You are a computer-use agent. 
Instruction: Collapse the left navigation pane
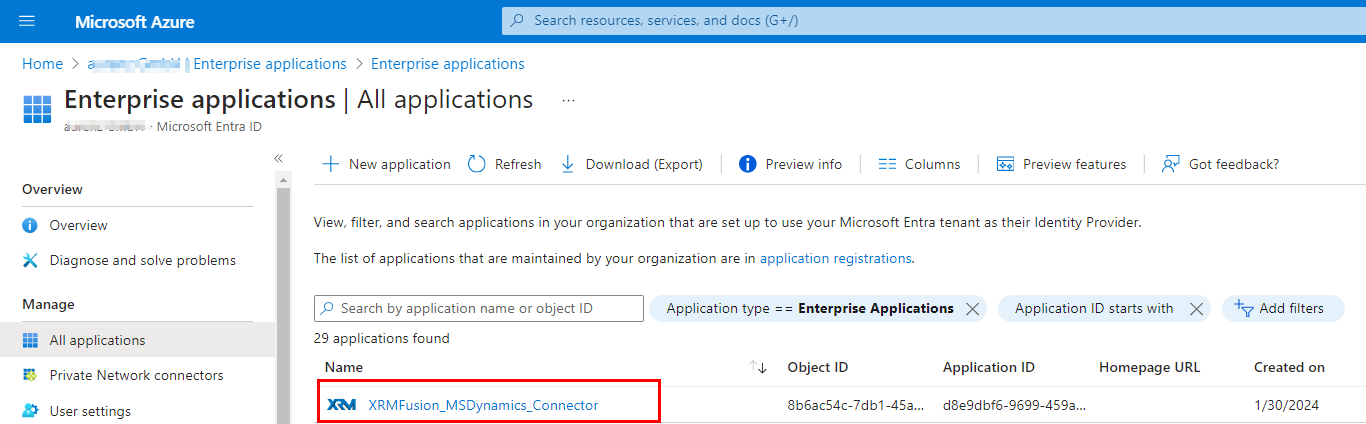coord(279,158)
